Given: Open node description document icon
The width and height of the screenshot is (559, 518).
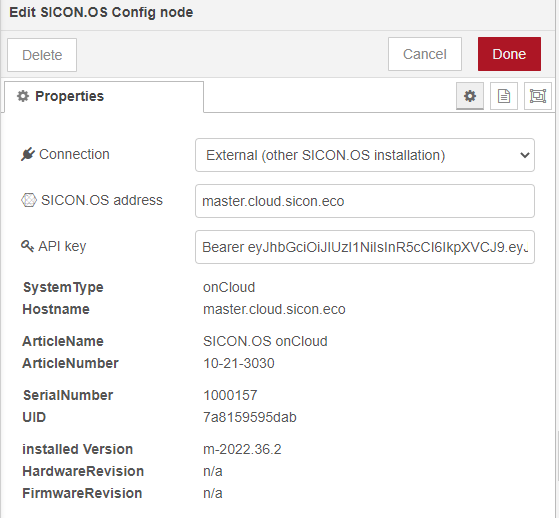Looking at the screenshot, I should tap(504, 96).
